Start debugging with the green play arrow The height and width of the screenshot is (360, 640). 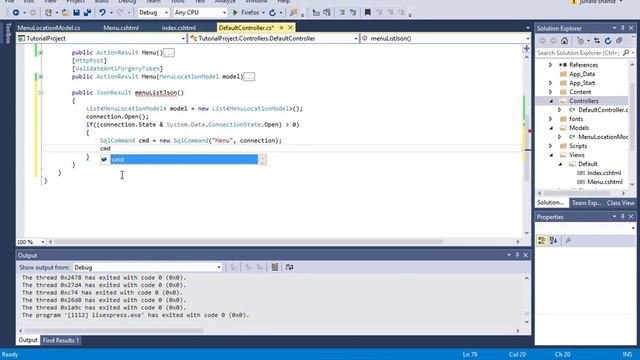point(235,13)
